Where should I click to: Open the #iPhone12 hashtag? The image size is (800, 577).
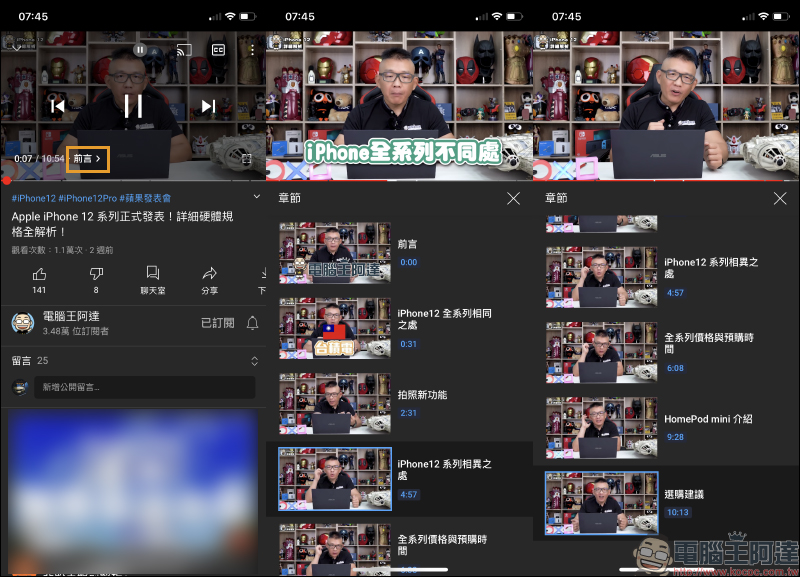(x=34, y=198)
